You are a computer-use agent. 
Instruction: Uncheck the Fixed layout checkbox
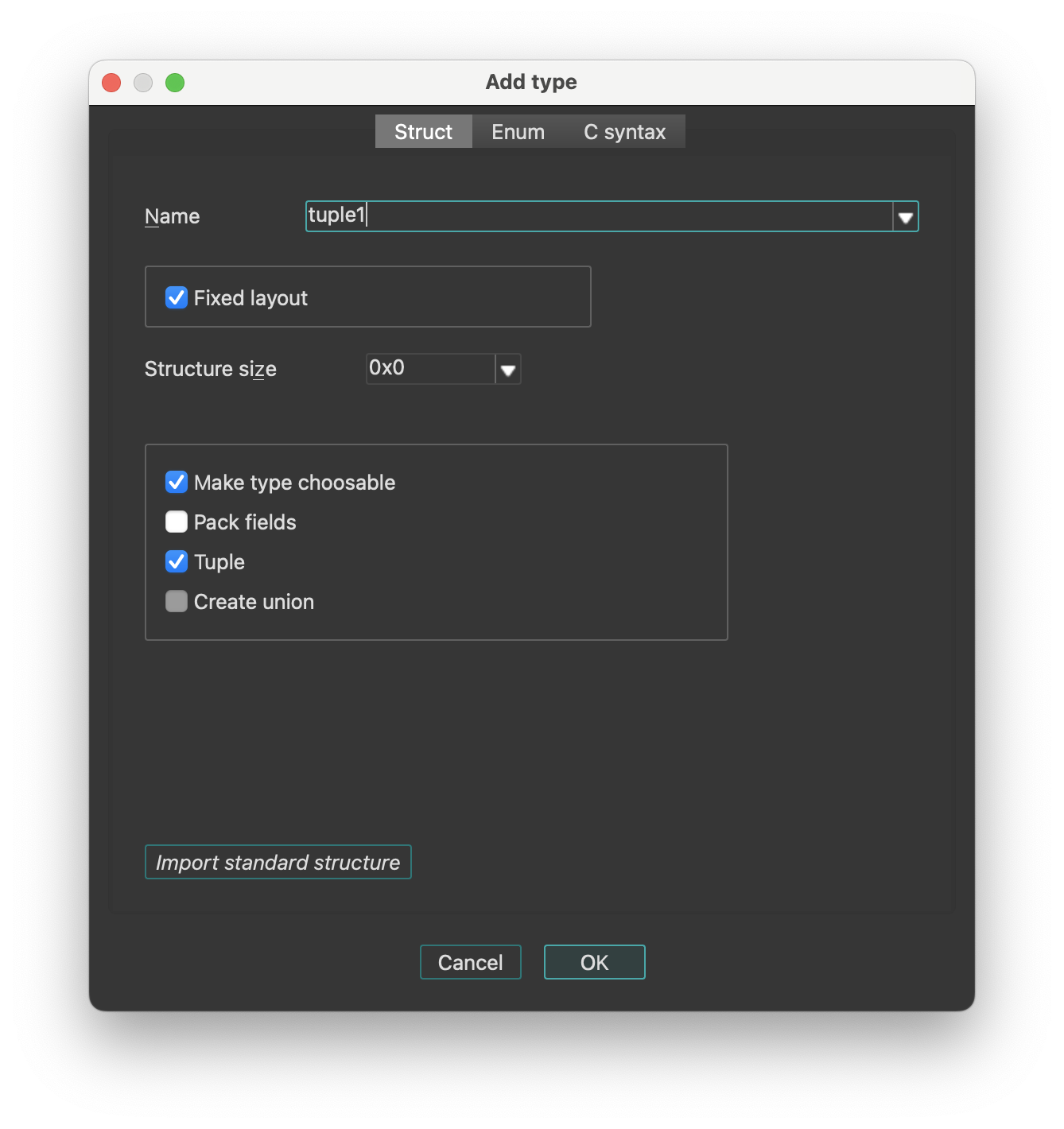[x=177, y=298]
